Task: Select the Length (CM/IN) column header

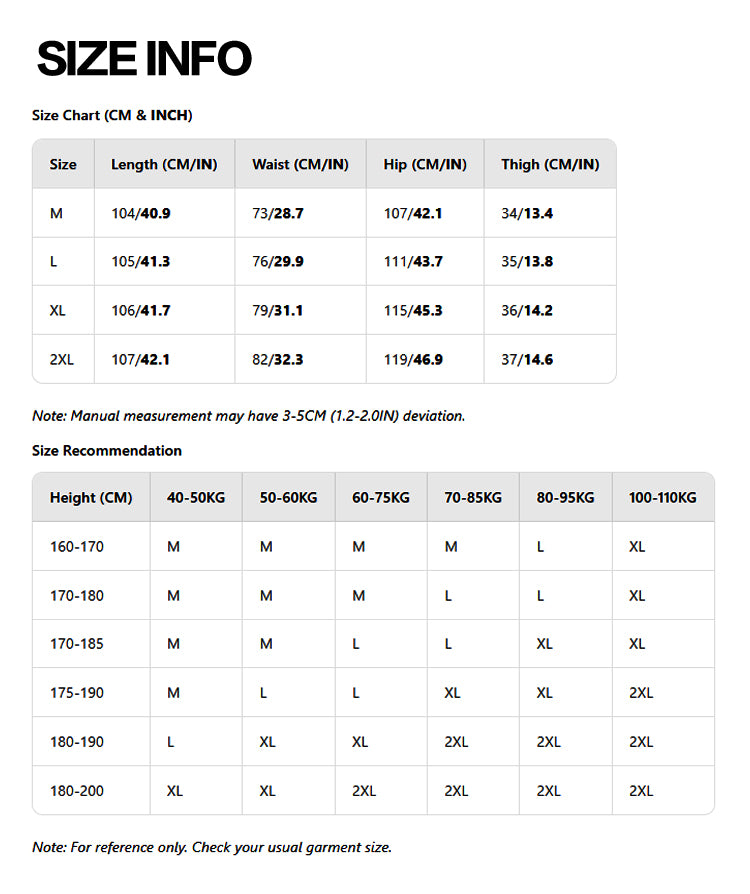Action: [164, 164]
